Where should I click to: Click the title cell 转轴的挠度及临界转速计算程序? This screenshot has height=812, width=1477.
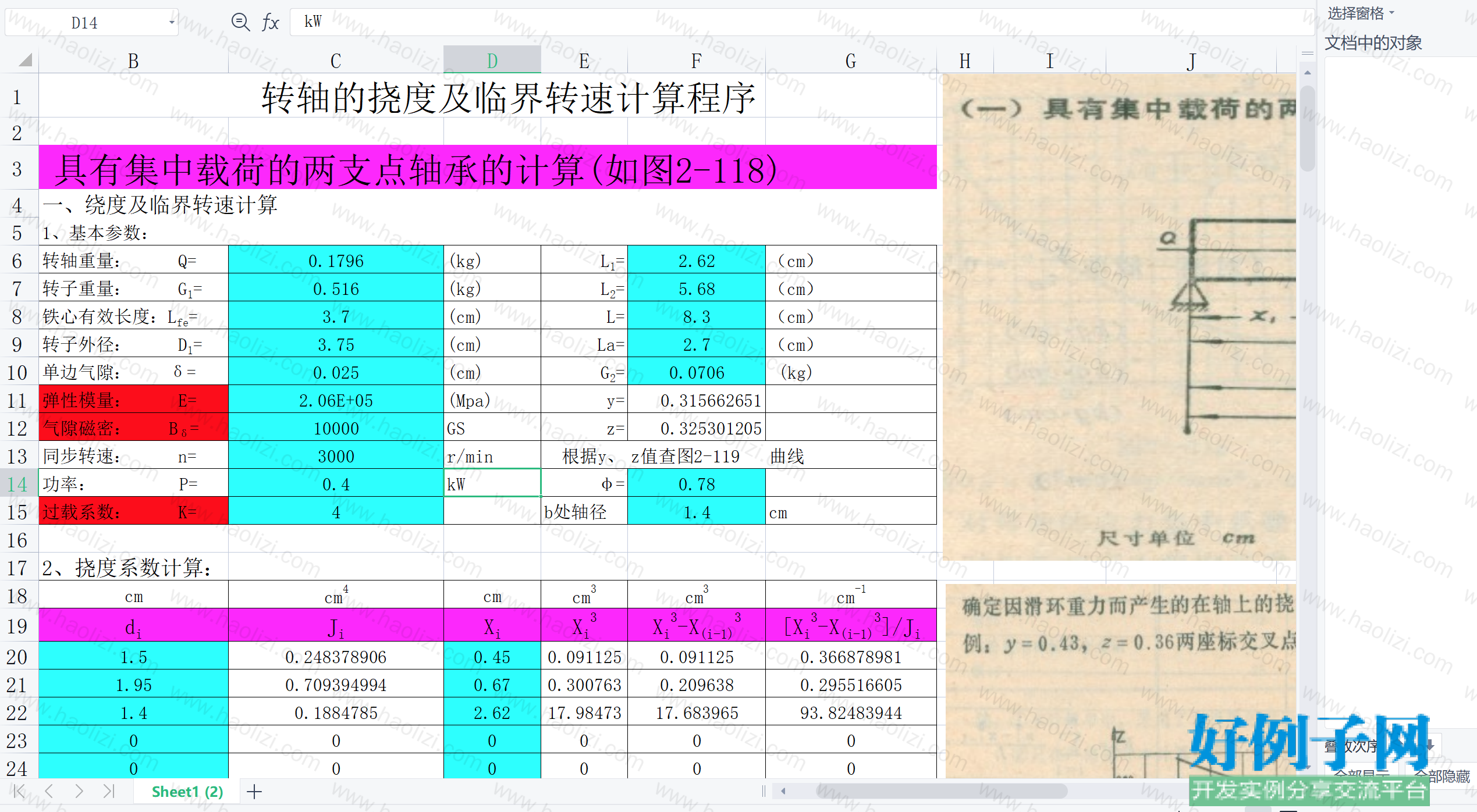[508, 97]
